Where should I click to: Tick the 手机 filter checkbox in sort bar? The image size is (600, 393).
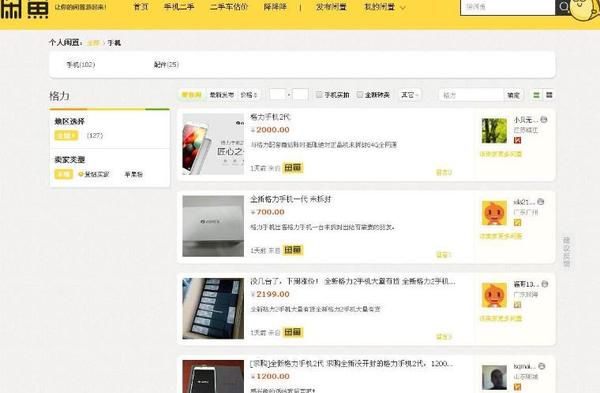(x=319, y=95)
